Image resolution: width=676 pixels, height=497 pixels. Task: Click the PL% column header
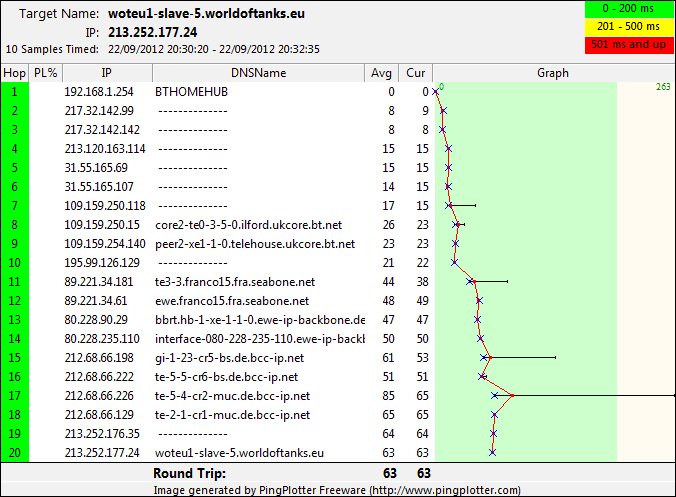46,73
